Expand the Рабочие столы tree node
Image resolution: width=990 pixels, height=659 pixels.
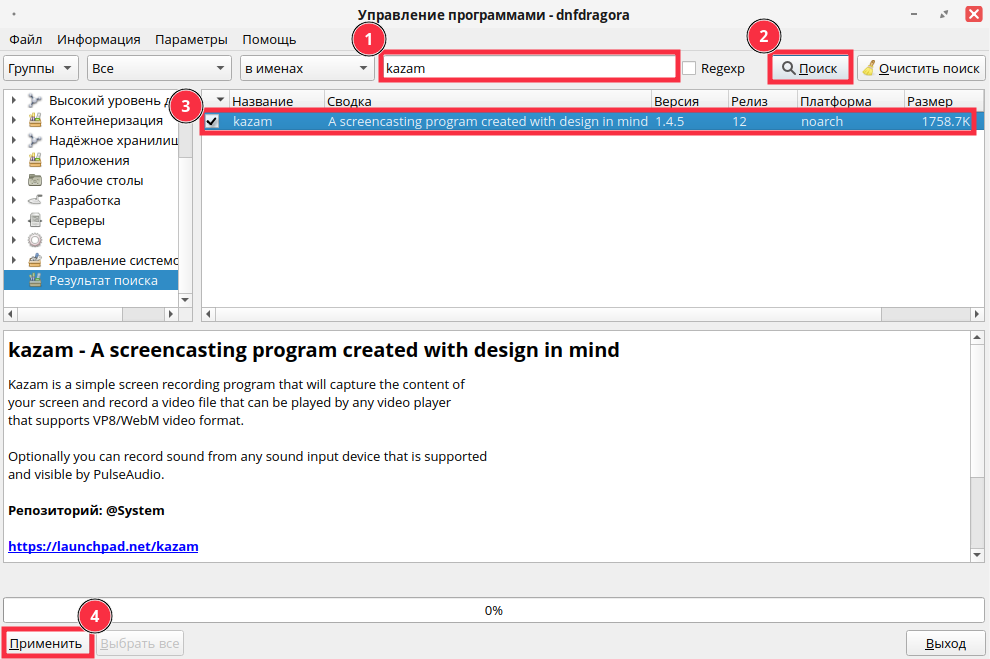pos(14,180)
